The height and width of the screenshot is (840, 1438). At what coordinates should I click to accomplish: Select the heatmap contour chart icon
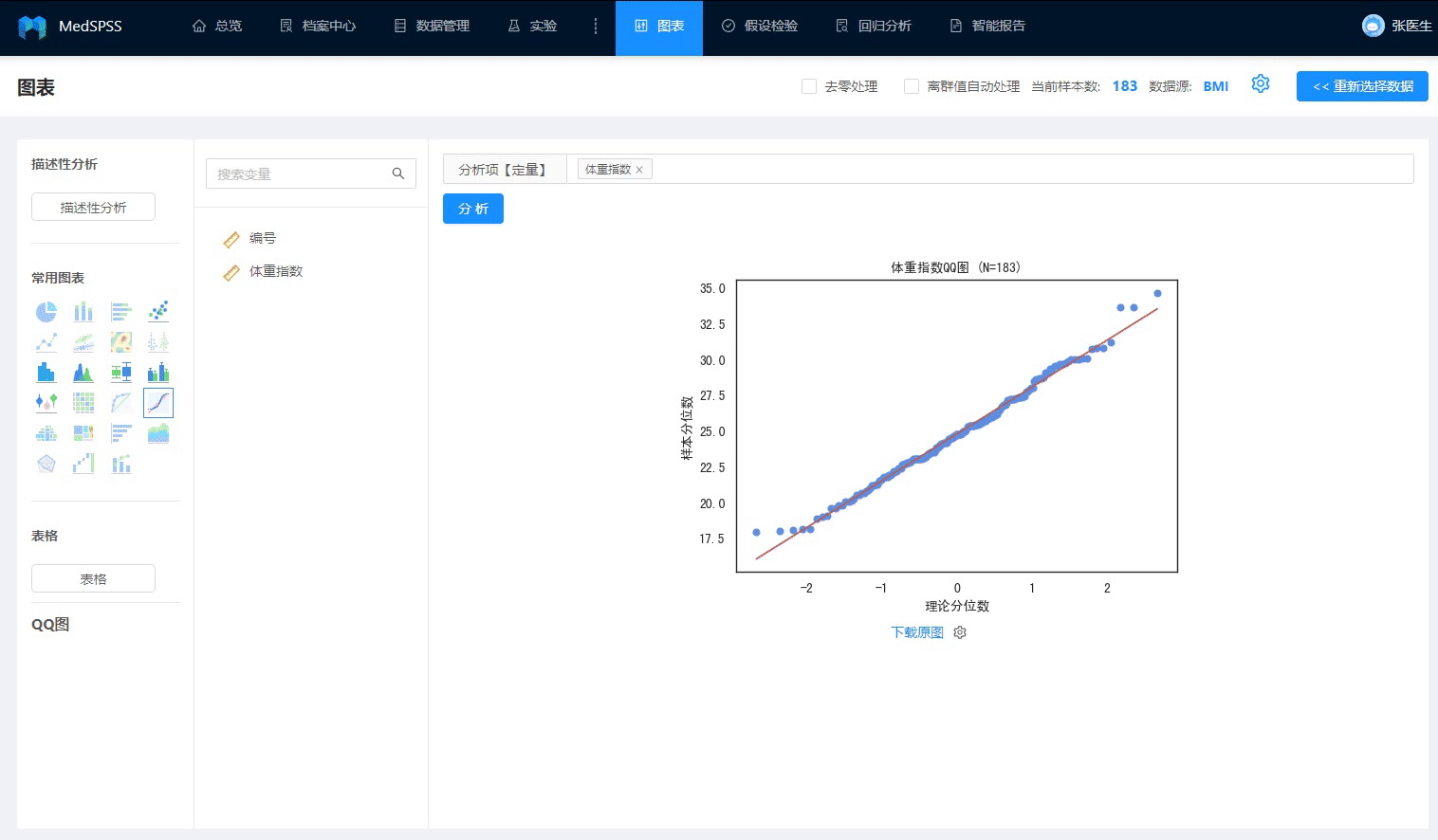point(121,341)
